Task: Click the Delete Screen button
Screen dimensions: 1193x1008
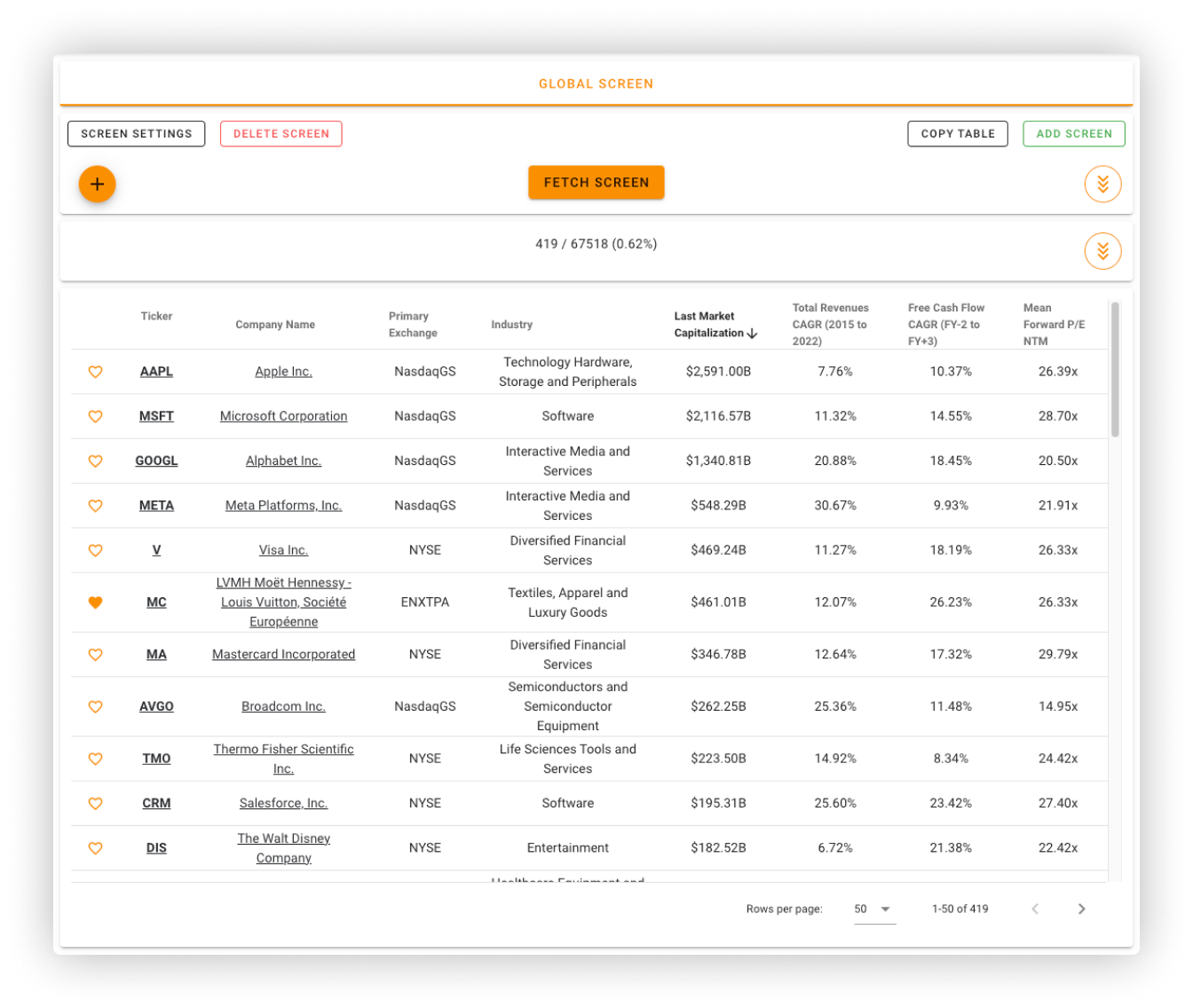Action: point(281,134)
